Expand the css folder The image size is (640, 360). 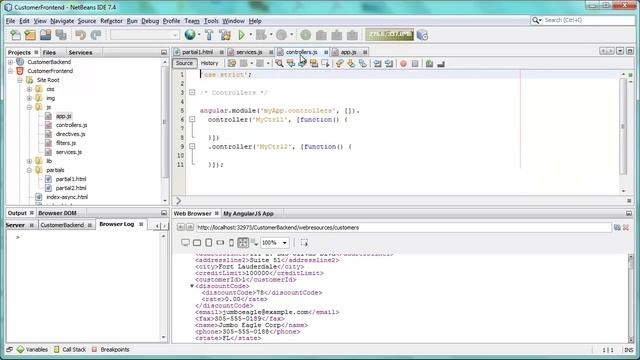click(x=29, y=89)
